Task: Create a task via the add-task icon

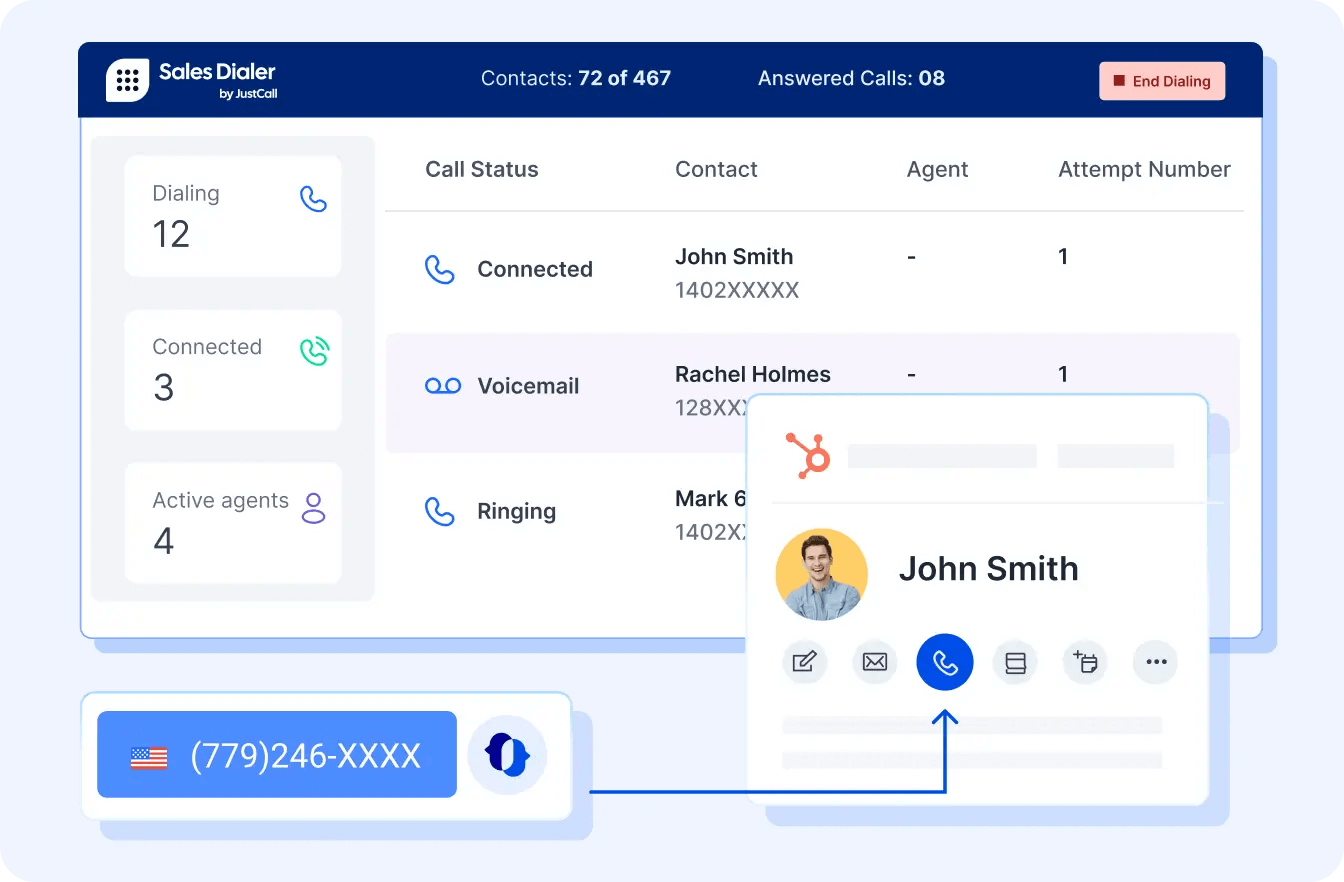Action: (x=1085, y=662)
